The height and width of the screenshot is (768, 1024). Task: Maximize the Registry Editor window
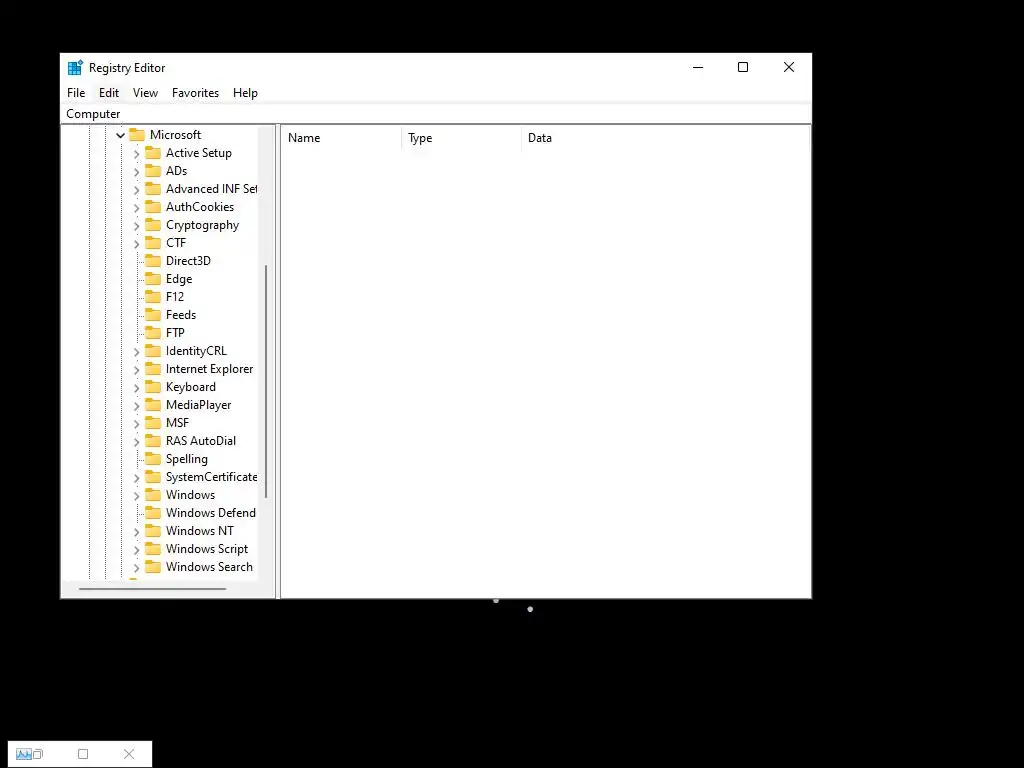pos(743,67)
